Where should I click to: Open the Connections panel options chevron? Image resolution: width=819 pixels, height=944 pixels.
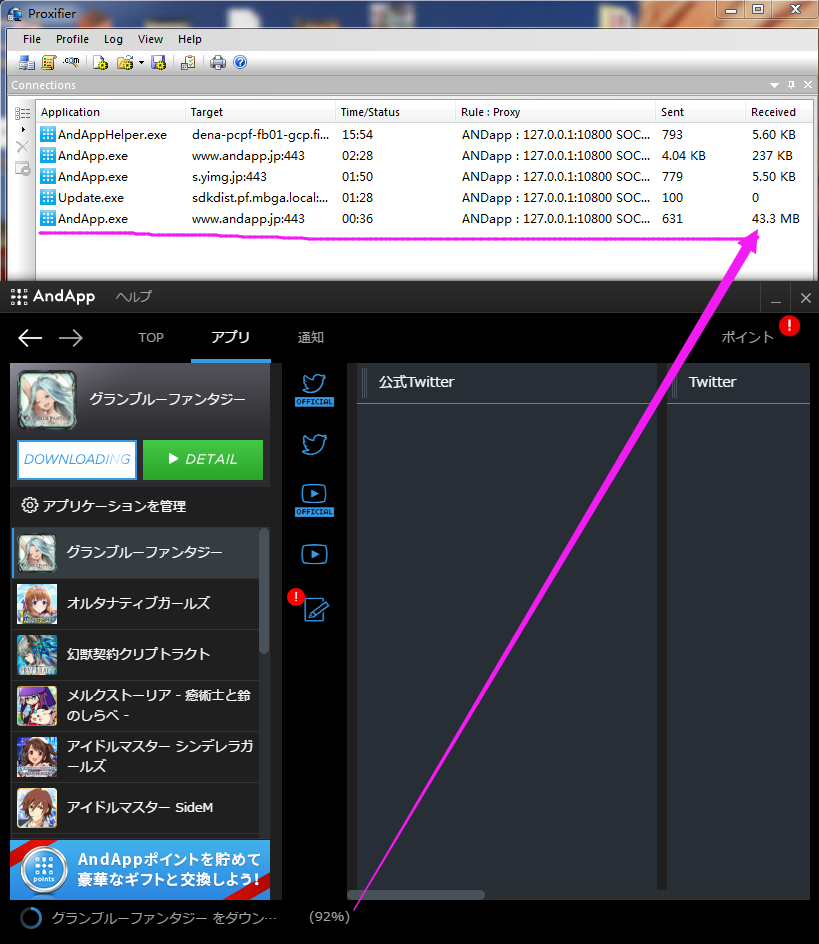773,85
